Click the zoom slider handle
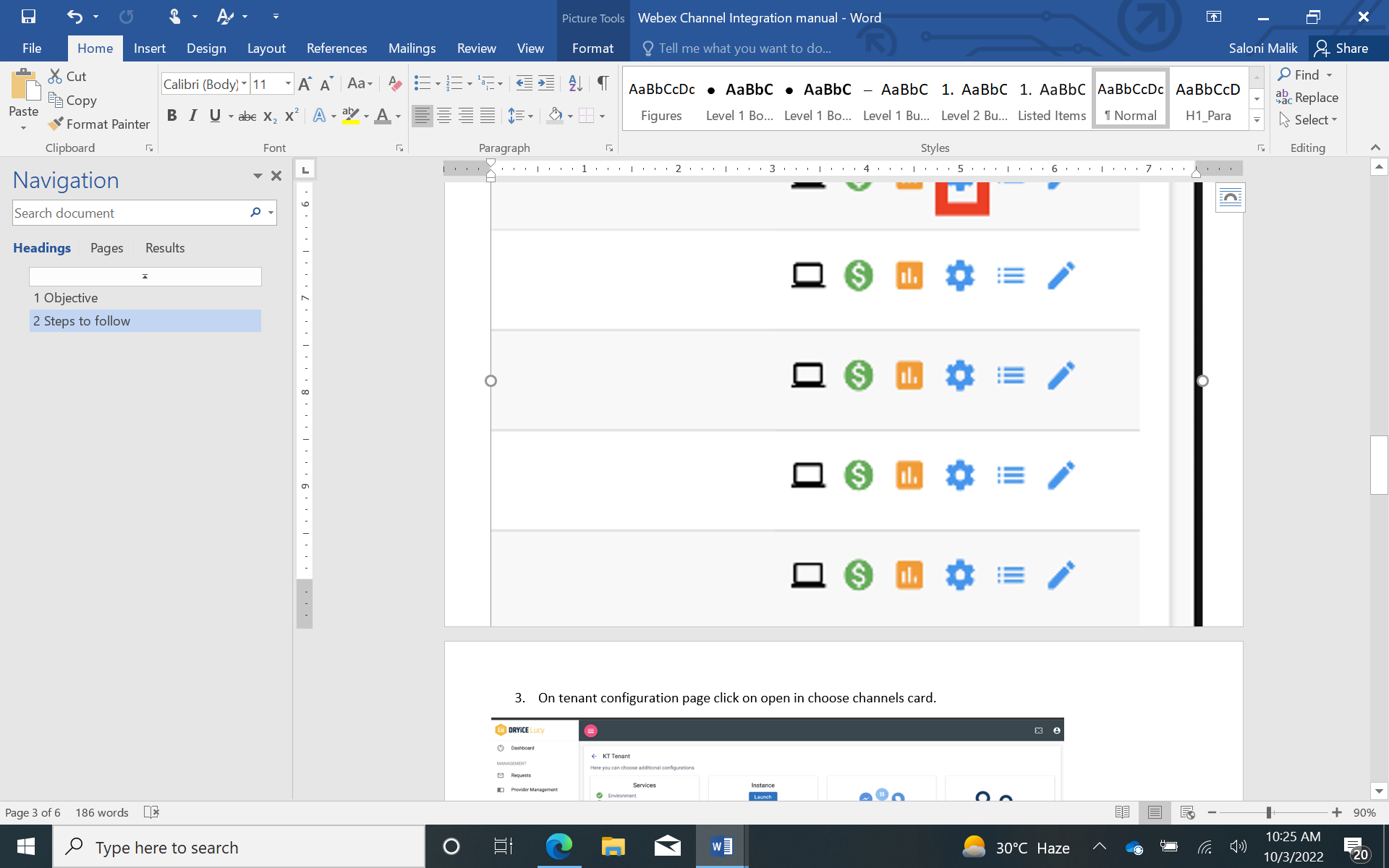Viewport: 1389px width, 868px height. pyautogui.click(x=1268, y=813)
